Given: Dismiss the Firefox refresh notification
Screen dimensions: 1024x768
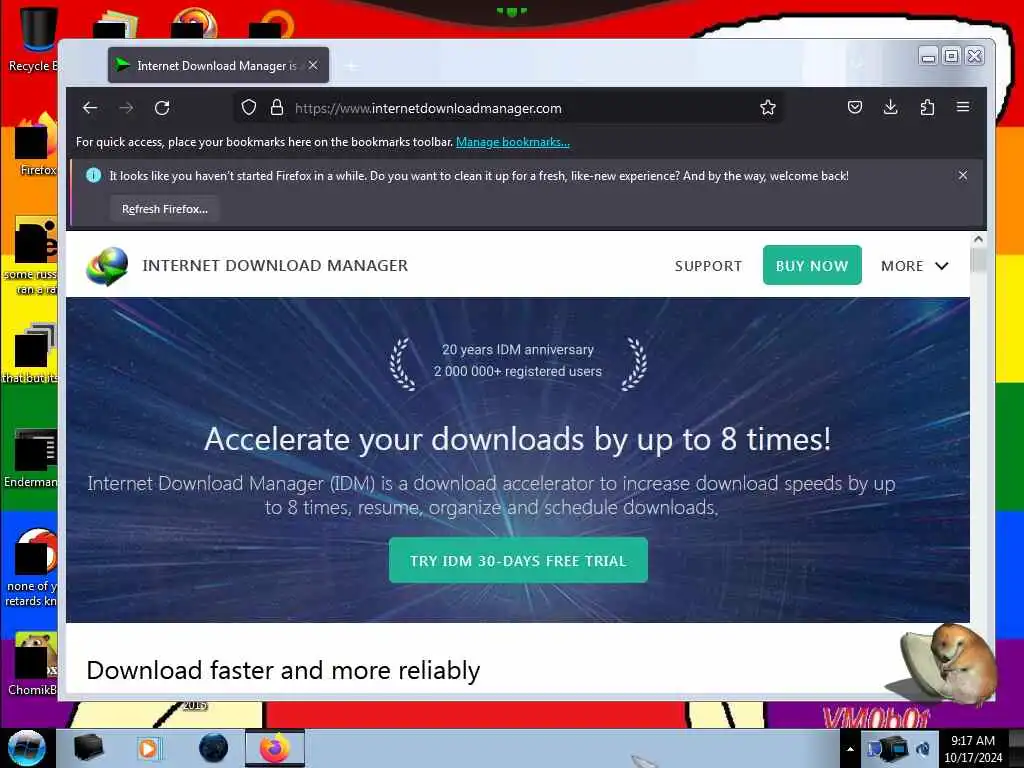Looking at the screenshot, I should pyautogui.click(x=963, y=175).
